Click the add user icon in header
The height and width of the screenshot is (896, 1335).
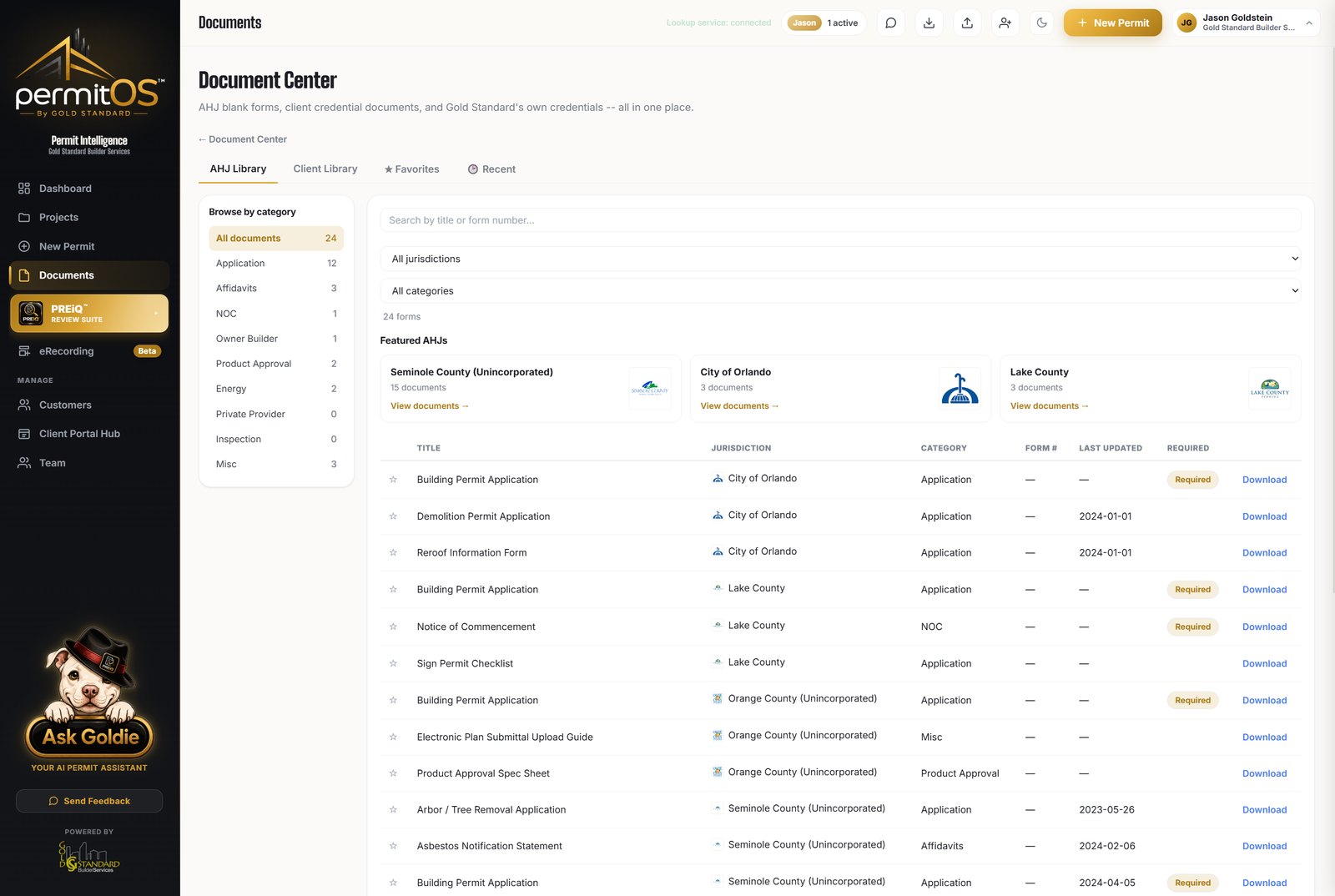[x=1005, y=23]
